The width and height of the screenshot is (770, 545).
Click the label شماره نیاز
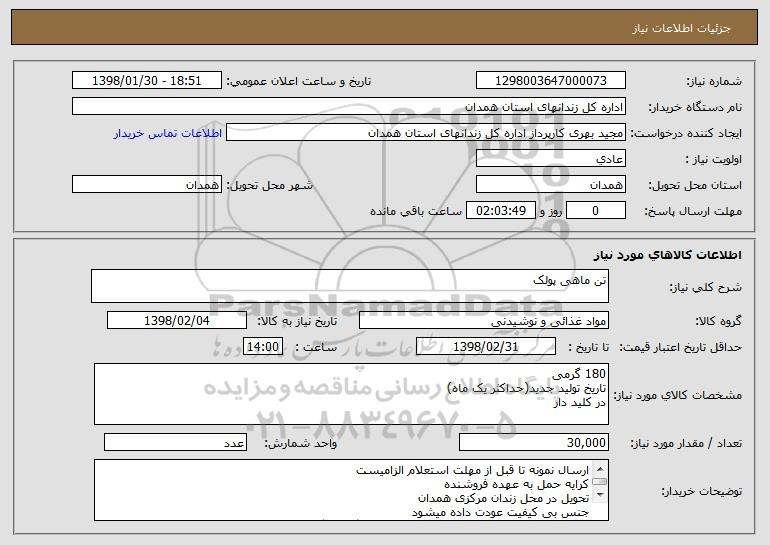pos(714,81)
